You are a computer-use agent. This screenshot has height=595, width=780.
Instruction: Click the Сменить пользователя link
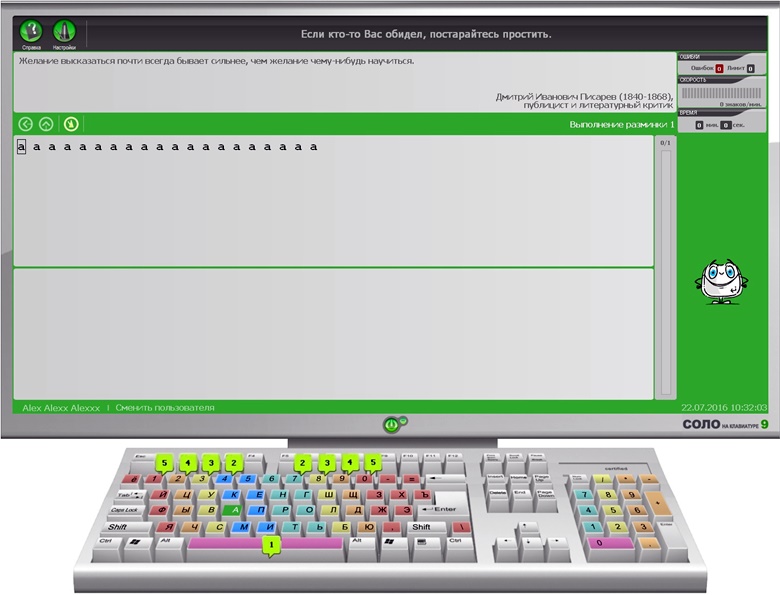pyautogui.click(x=165, y=408)
